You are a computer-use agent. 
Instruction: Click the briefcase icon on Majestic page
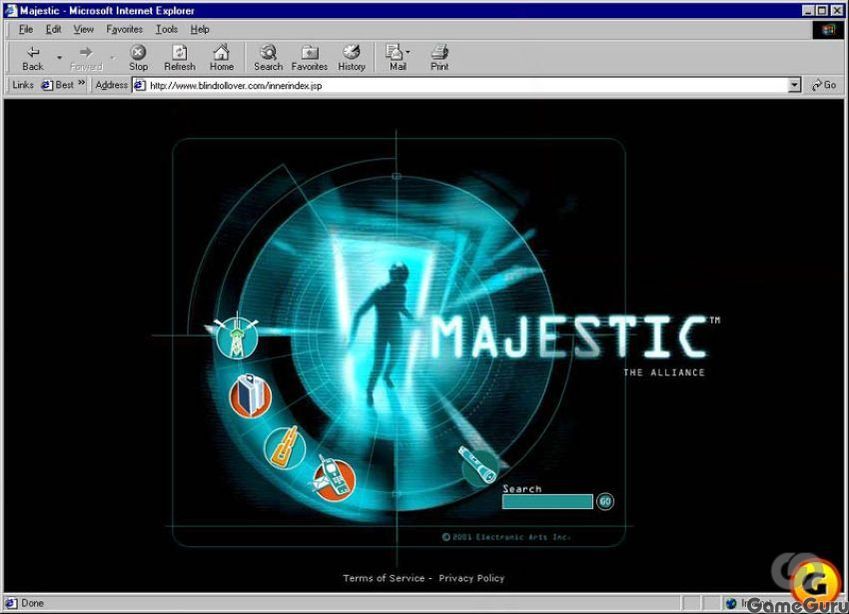click(250, 396)
